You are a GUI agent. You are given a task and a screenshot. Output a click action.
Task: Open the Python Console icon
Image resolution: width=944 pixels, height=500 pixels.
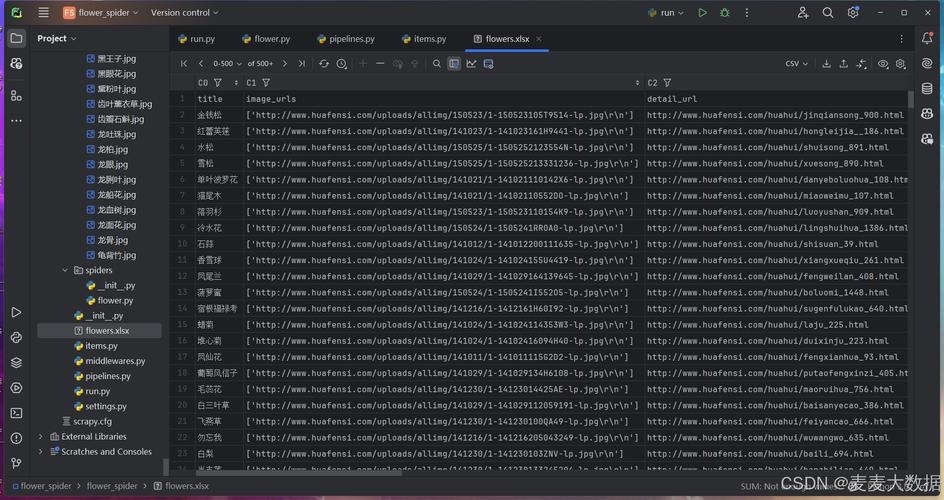point(16,338)
